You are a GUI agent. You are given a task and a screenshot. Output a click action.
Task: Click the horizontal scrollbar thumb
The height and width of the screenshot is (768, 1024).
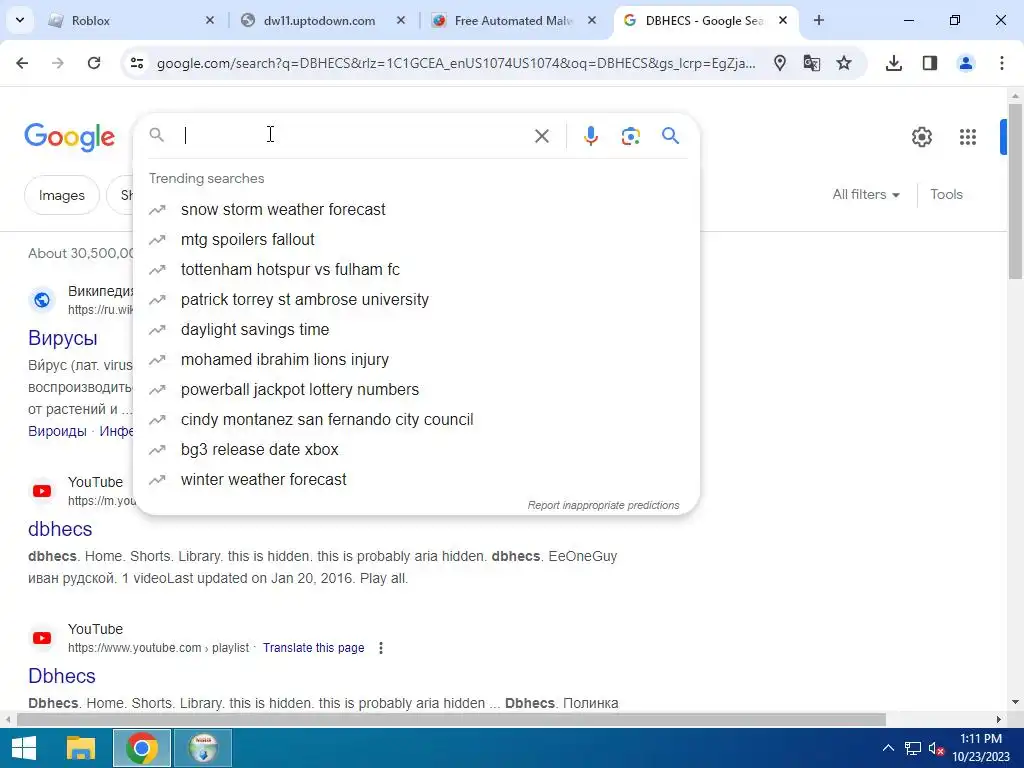coord(451,720)
